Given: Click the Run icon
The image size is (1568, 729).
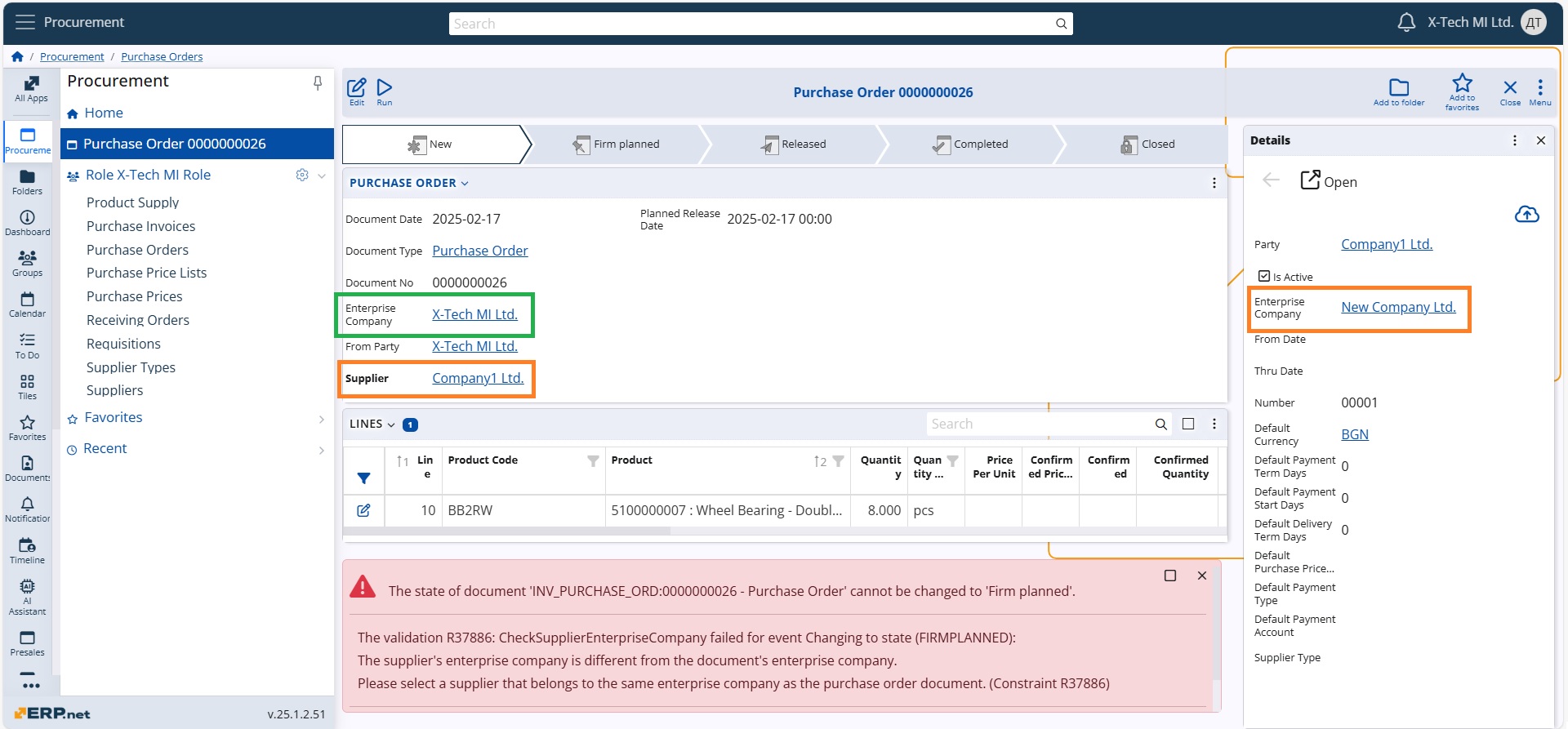Looking at the screenshot, I should [x=385, y=91].
